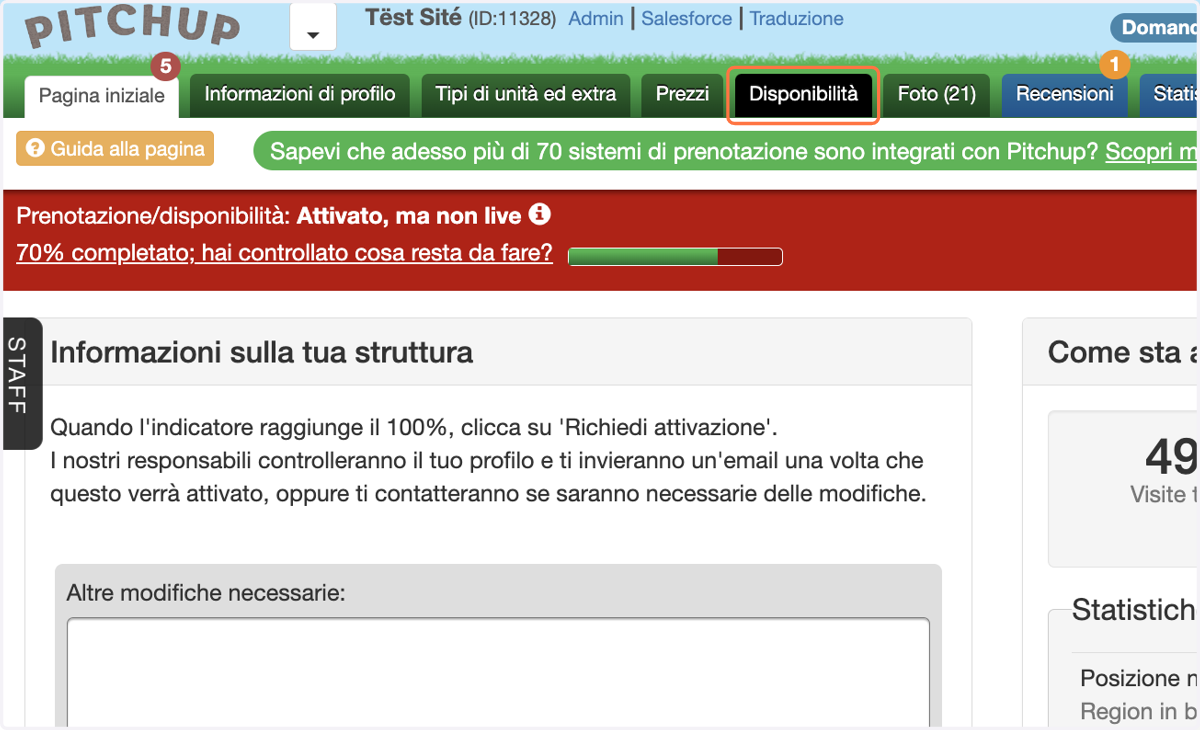Open the Disponibilità tab
Viewport: 1200px width, 730px height.
[x=803, y=95]
